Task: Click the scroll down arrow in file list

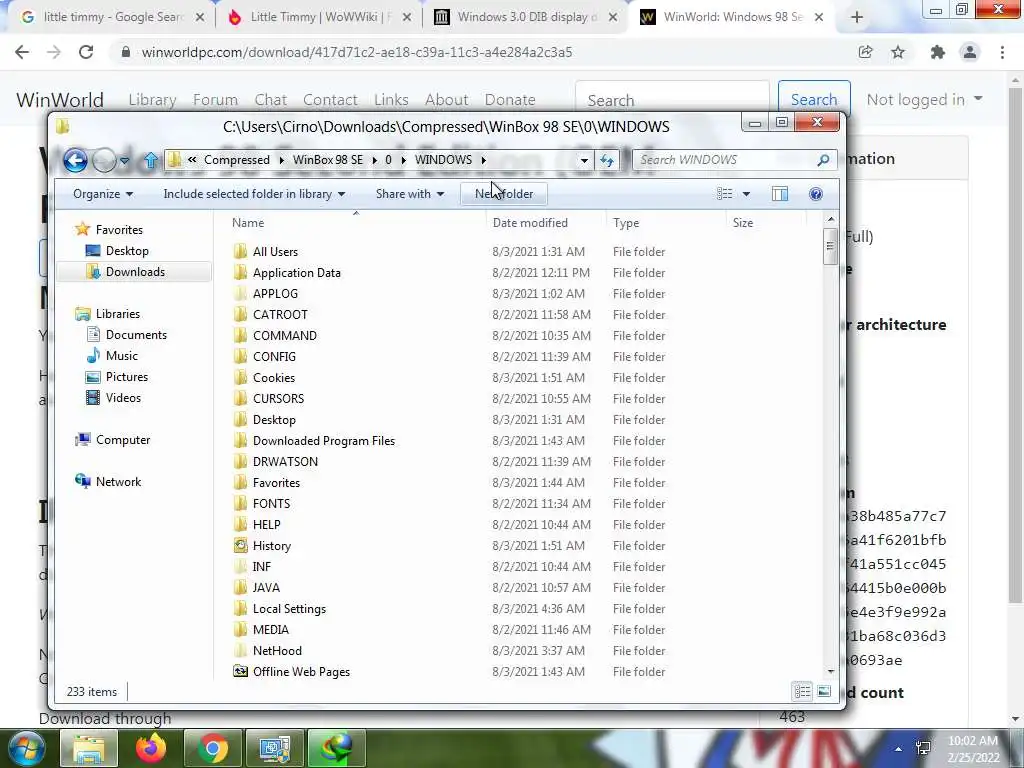Action: (x=831, y=671)
